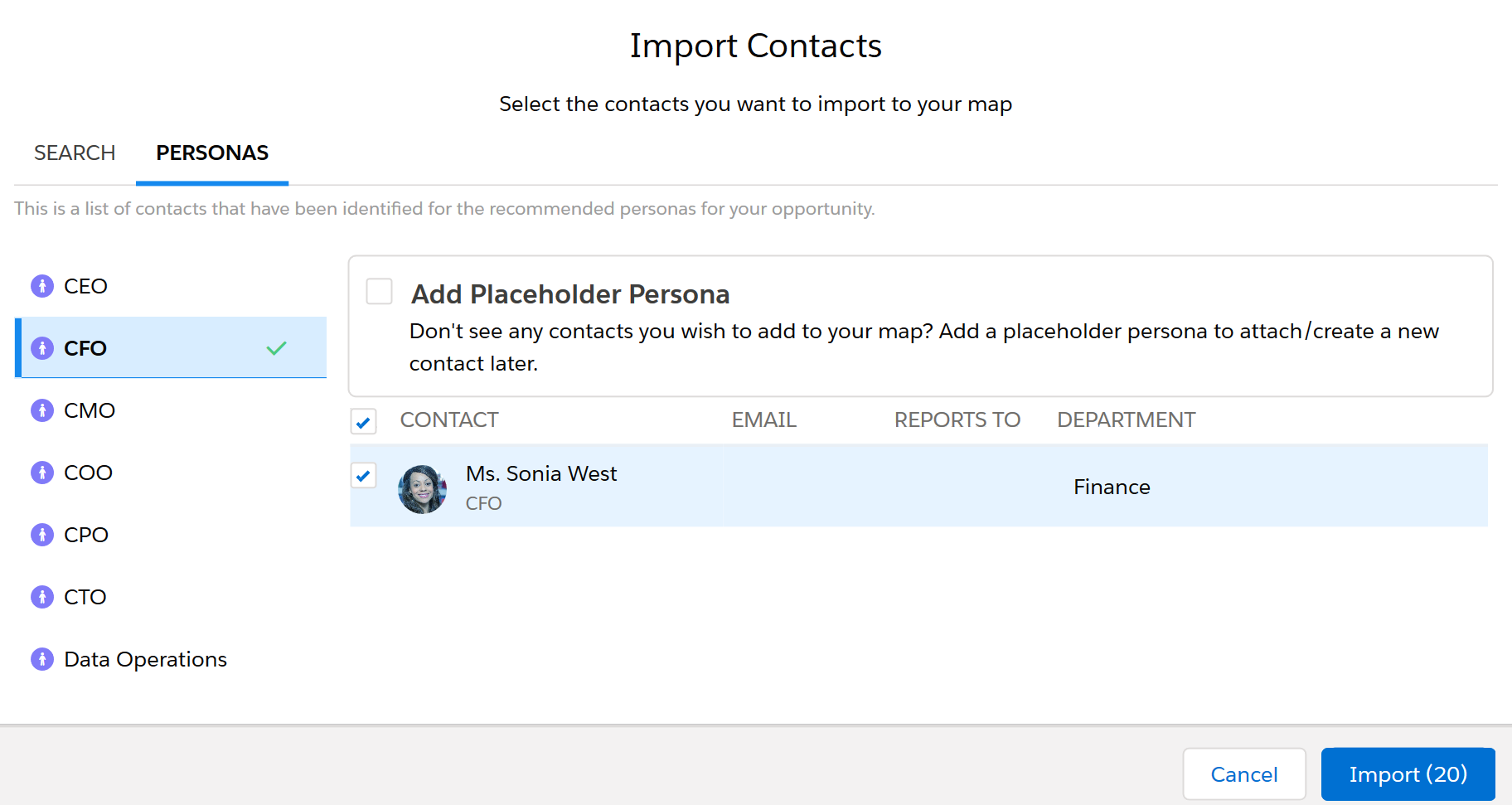Click the Add Placeholder Persona heading
Image resolution: width=1512 pixels, height=805 pixels.
(x=570, y=294)
